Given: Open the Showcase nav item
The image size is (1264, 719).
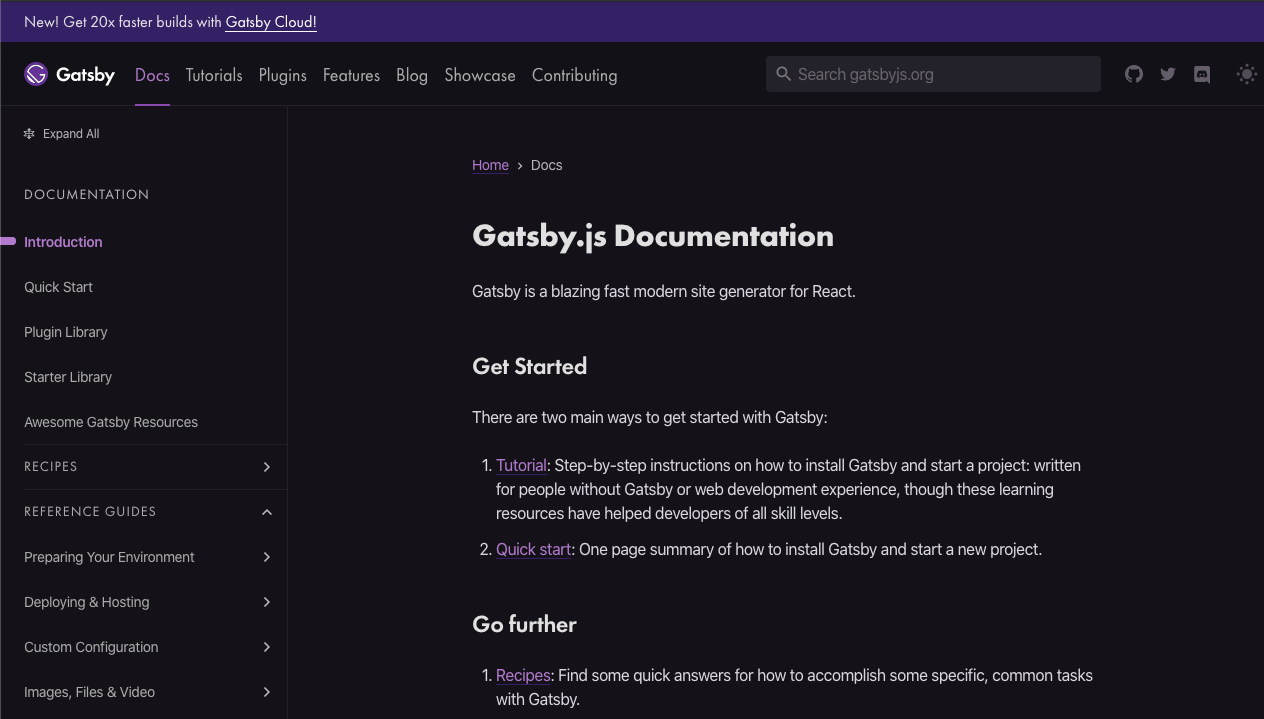Looking at the screenshot, I should pos(480,75).
